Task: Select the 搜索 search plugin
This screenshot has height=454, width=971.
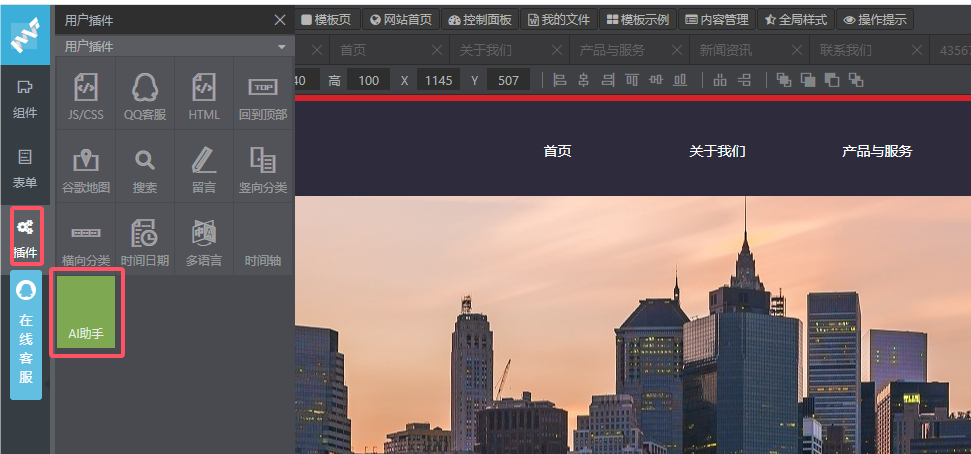Action: (144, 166)
